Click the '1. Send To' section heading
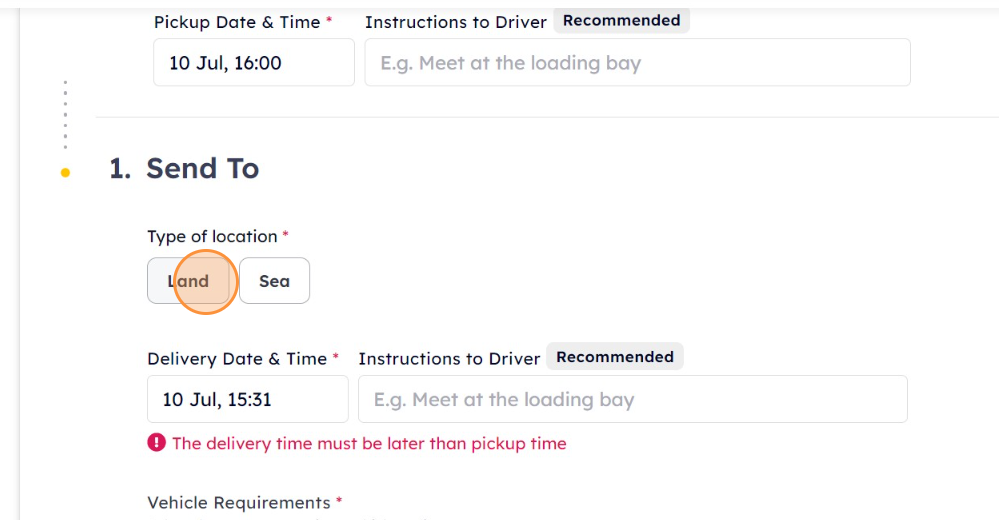The width and height of the screenshot is (999, 520). [x=184, y=168]
